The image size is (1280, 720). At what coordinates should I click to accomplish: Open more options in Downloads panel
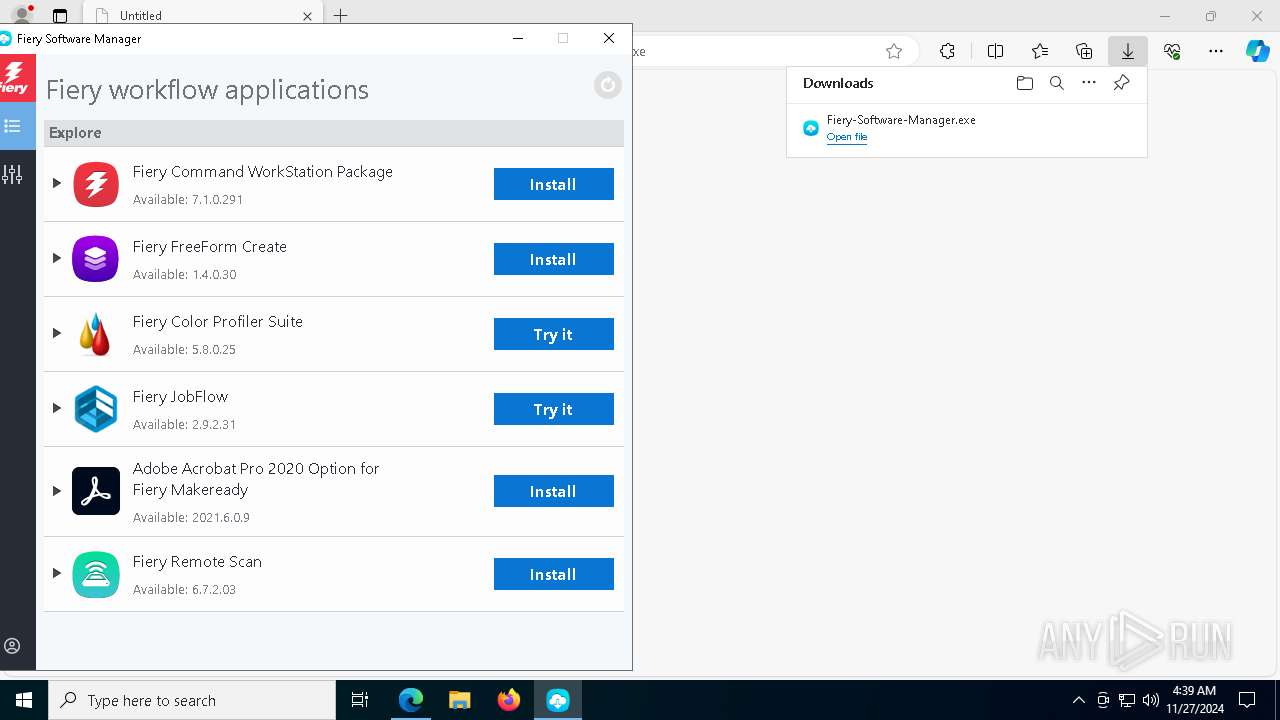click(1089, 83)
